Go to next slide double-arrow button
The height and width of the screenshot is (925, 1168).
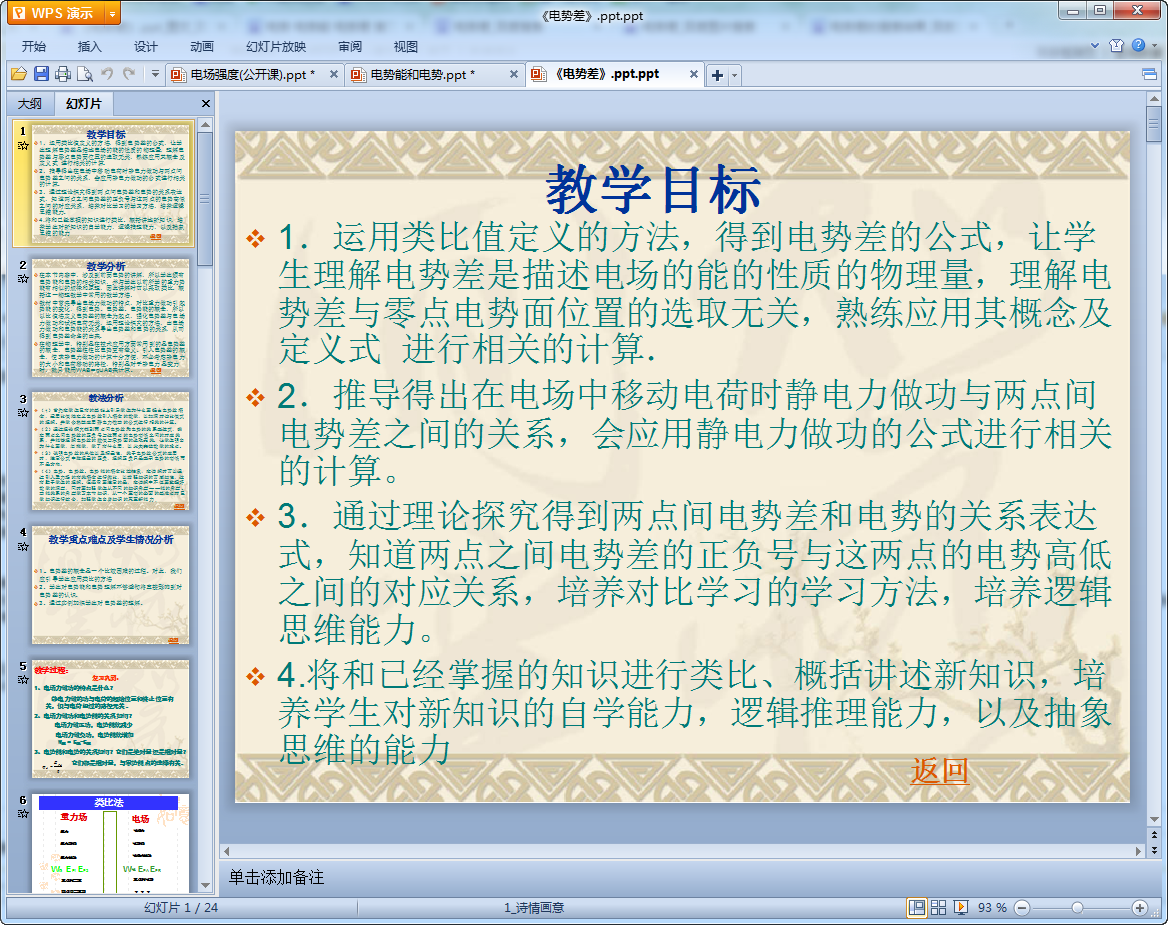click(1154, 851)
